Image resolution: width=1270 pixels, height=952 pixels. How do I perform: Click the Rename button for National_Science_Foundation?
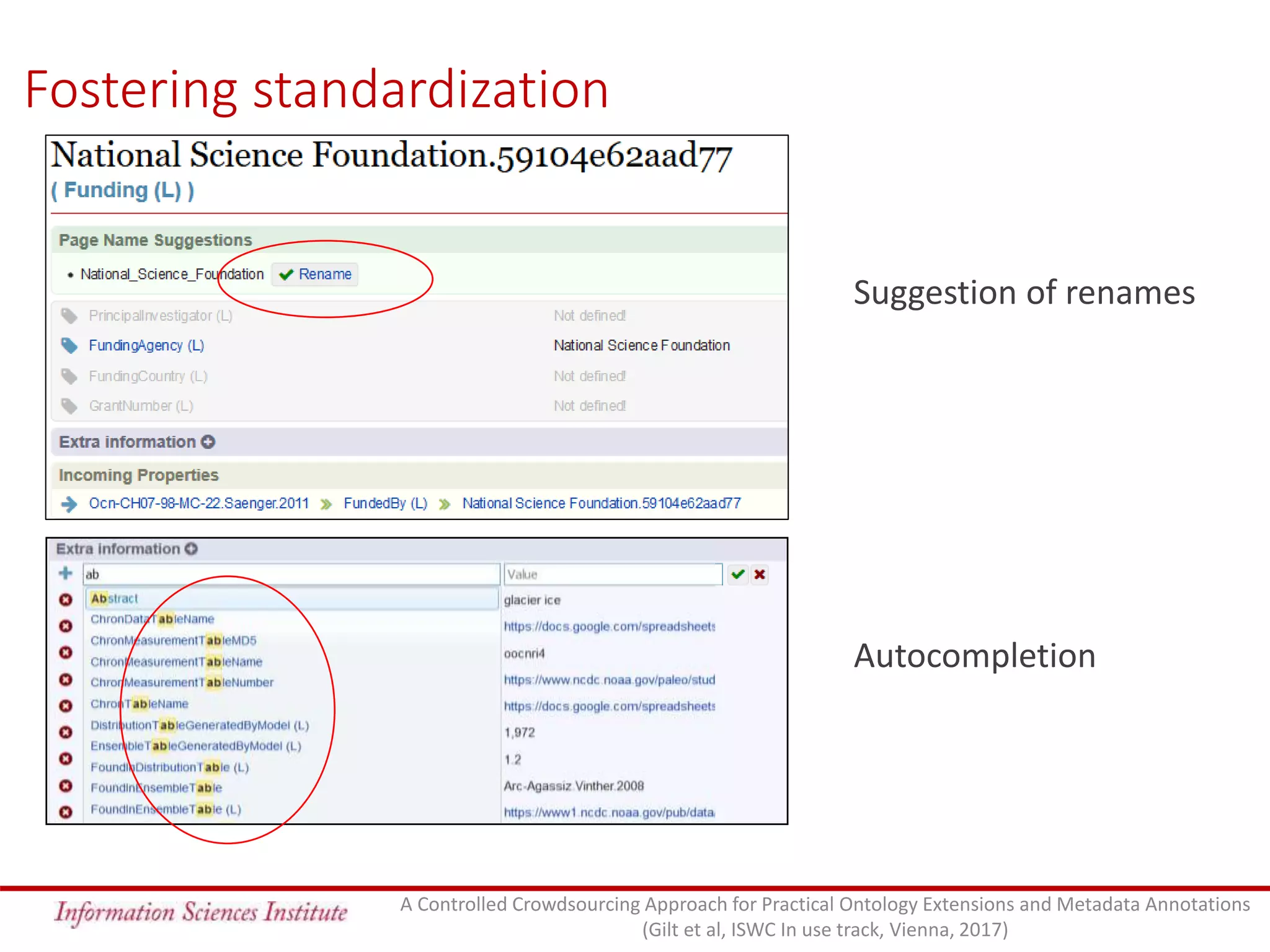pos(315,274)
